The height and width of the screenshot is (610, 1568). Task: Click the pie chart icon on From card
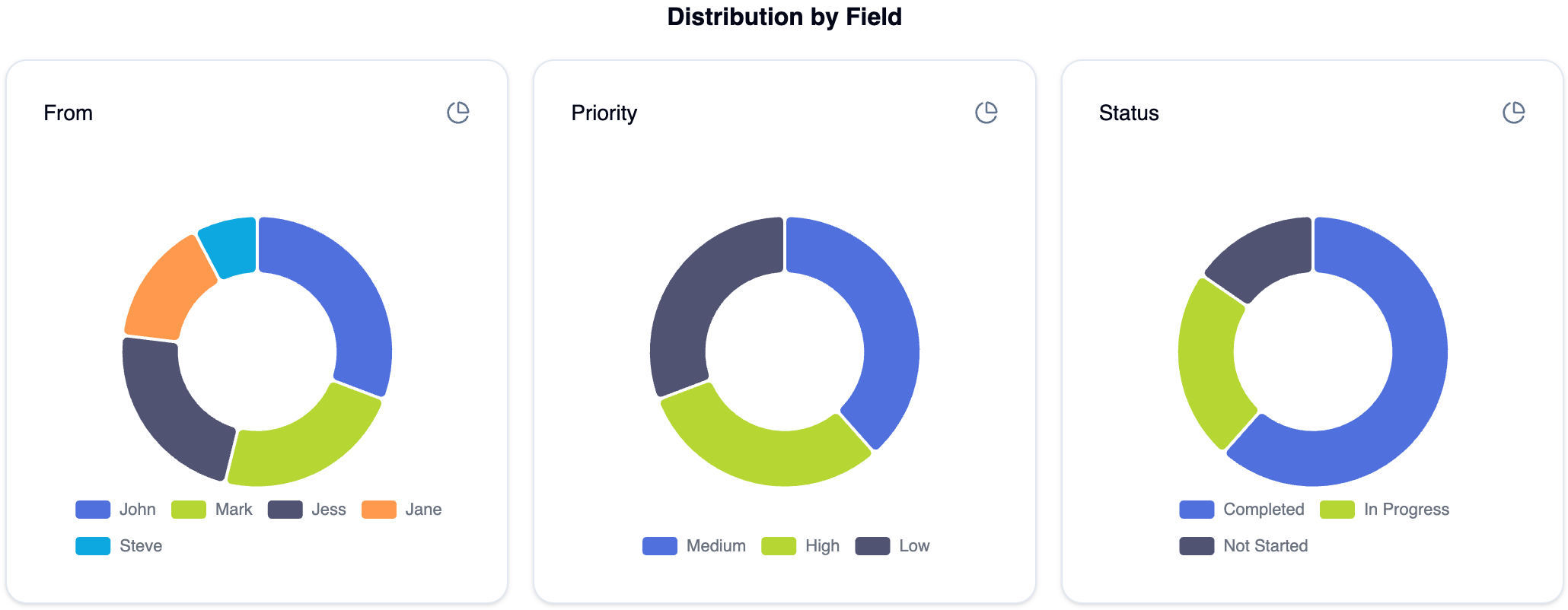pyautogui.click(x=458, y=112)
